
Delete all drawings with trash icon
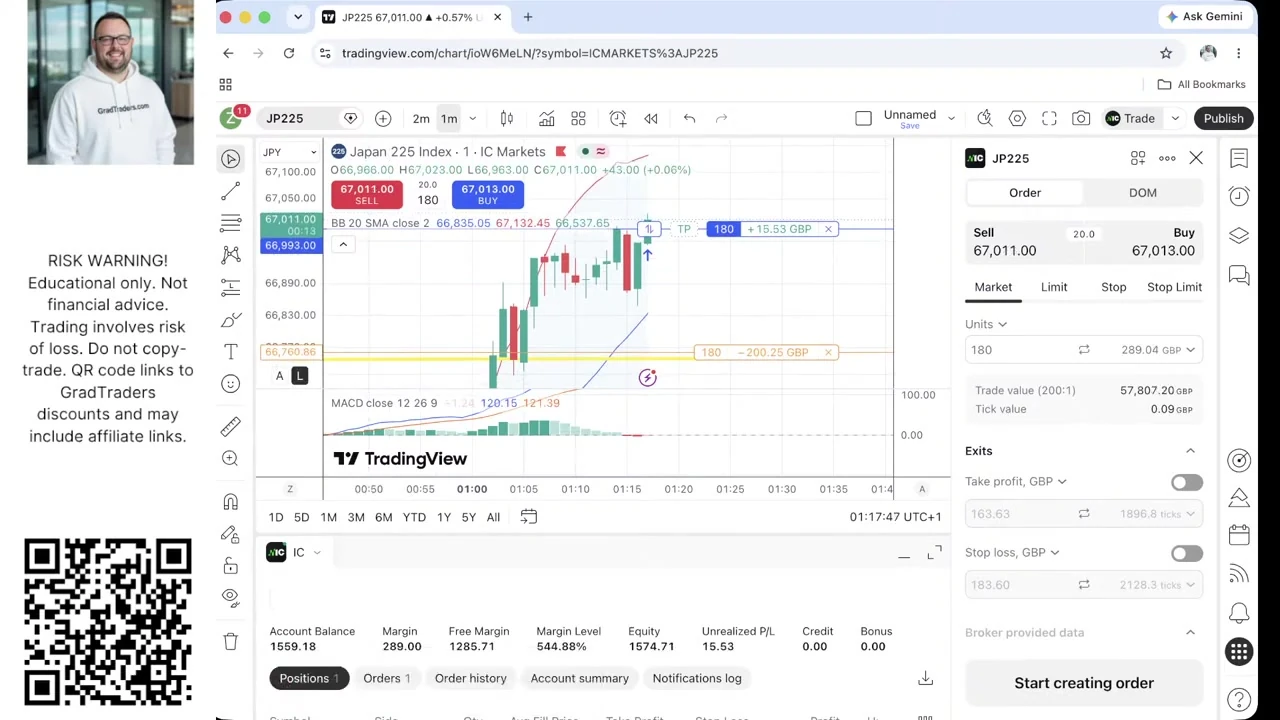coord(231,642)
